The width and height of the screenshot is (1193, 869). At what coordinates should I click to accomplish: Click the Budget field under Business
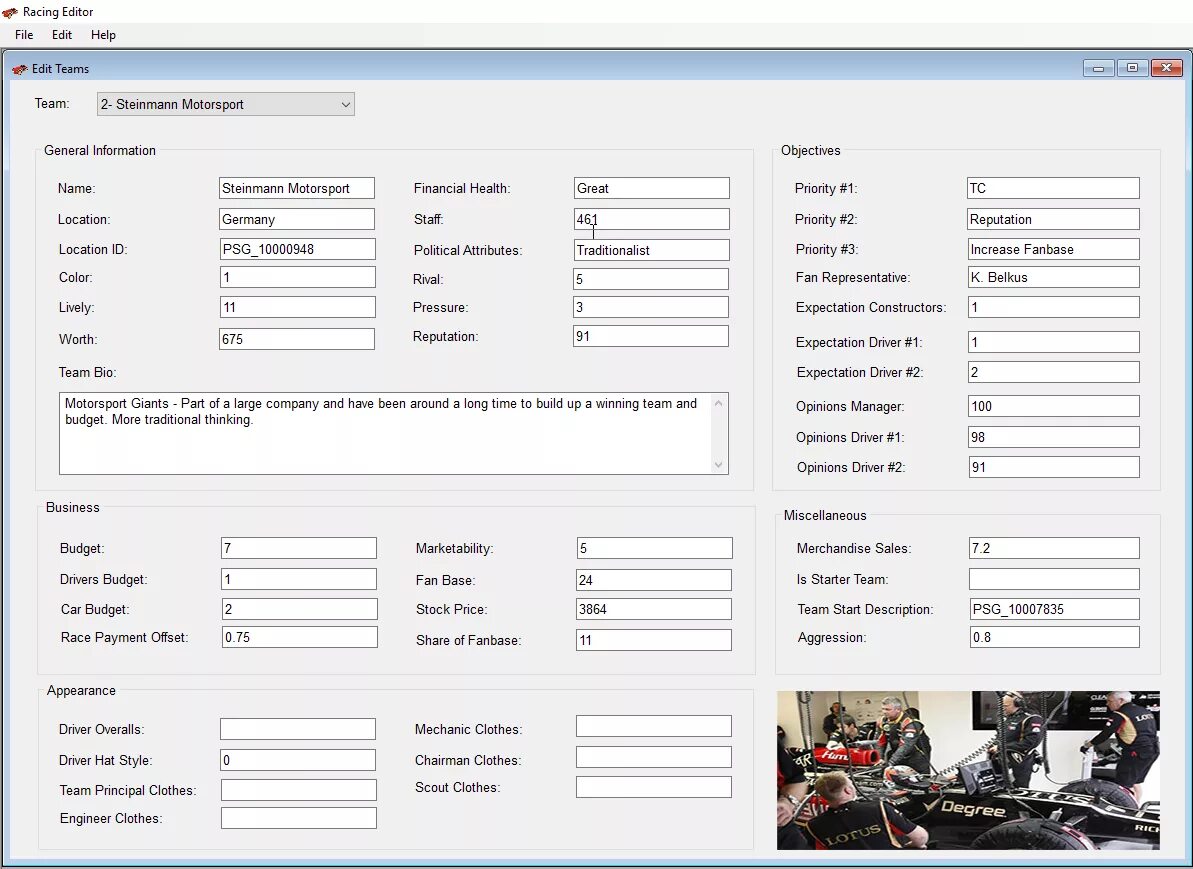tap(298, 548)
